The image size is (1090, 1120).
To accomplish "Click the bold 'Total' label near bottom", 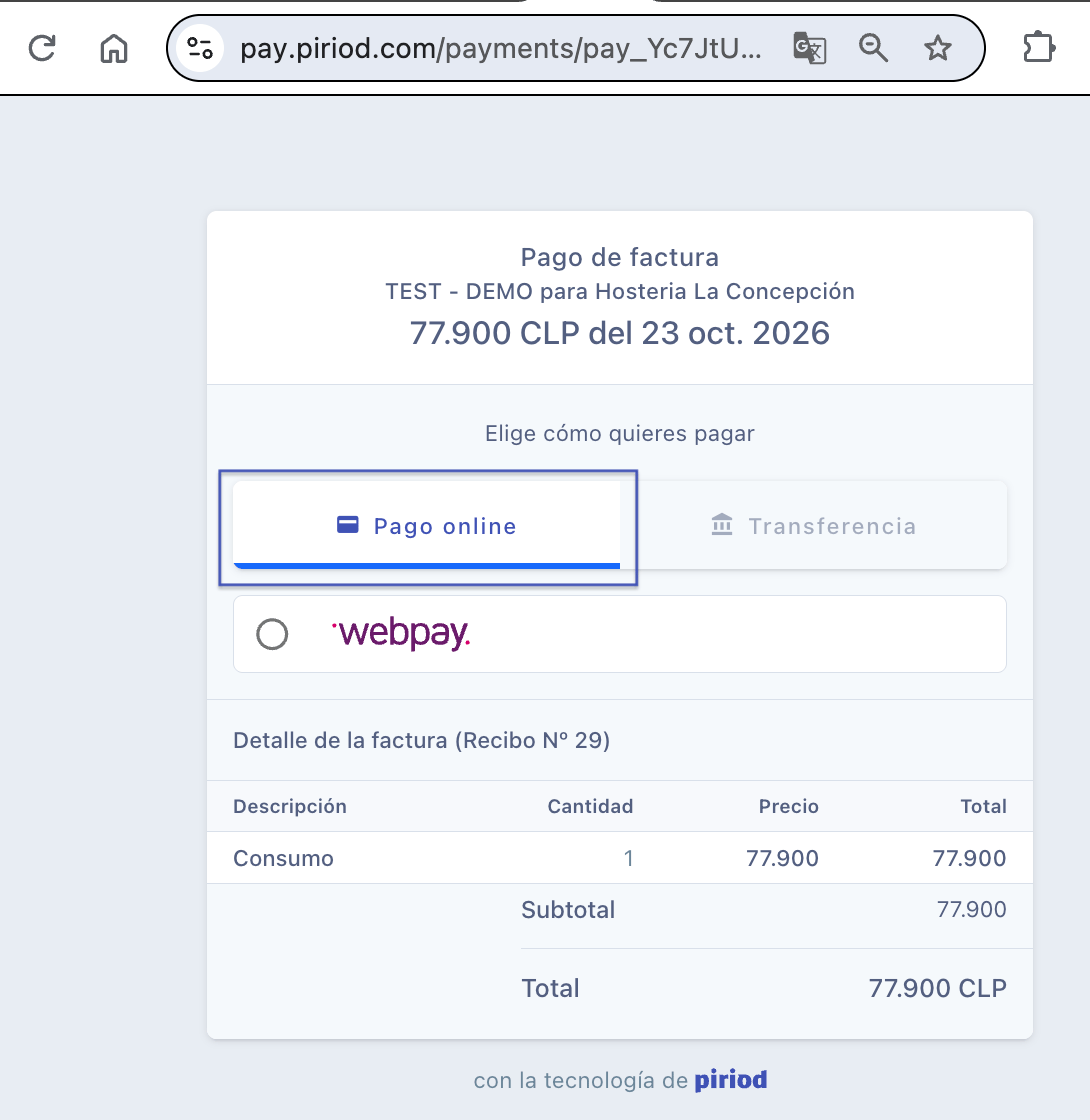I will [x=550, y=988].
